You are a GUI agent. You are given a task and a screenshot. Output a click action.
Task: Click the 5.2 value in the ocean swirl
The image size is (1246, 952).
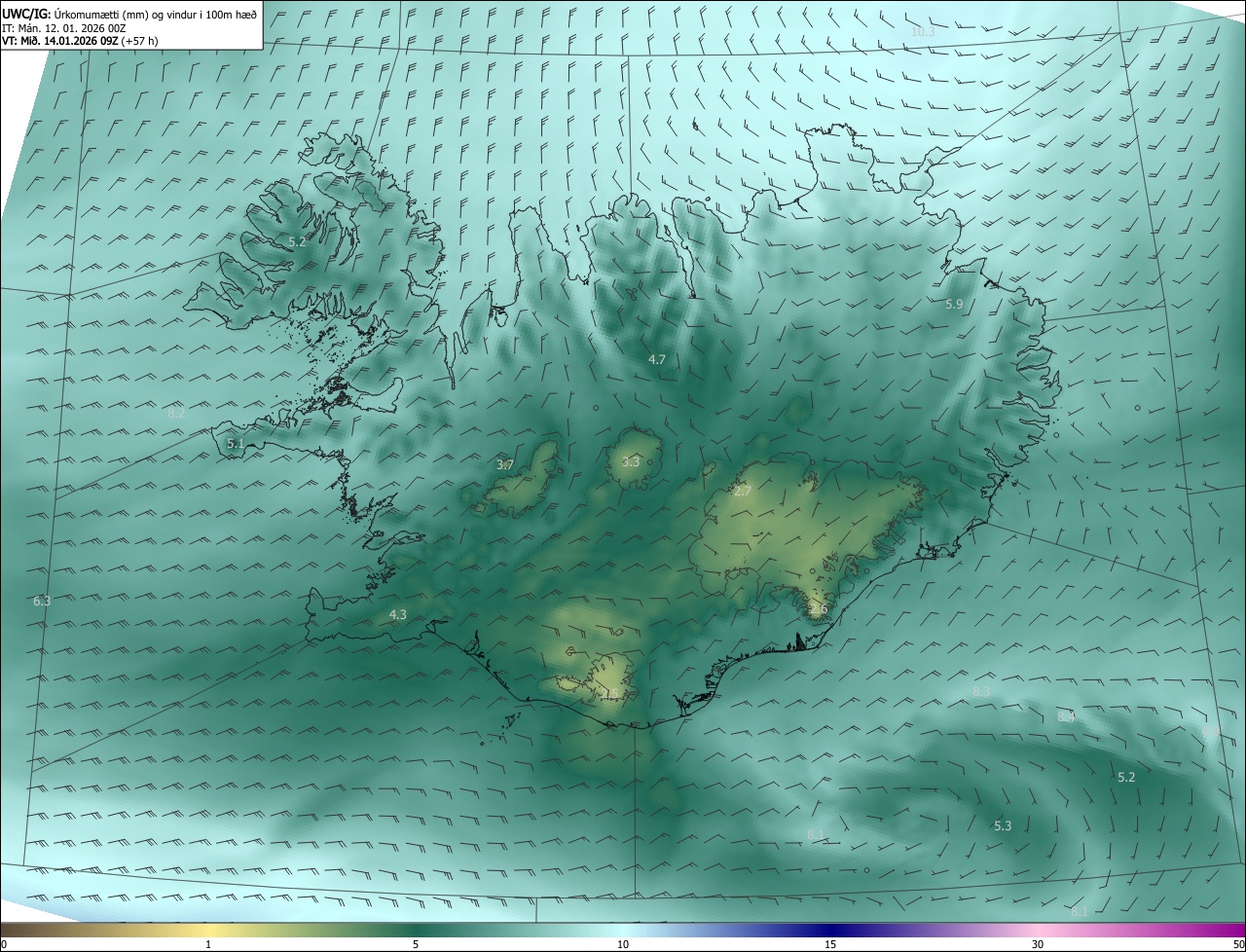(x=1126, y=777)
